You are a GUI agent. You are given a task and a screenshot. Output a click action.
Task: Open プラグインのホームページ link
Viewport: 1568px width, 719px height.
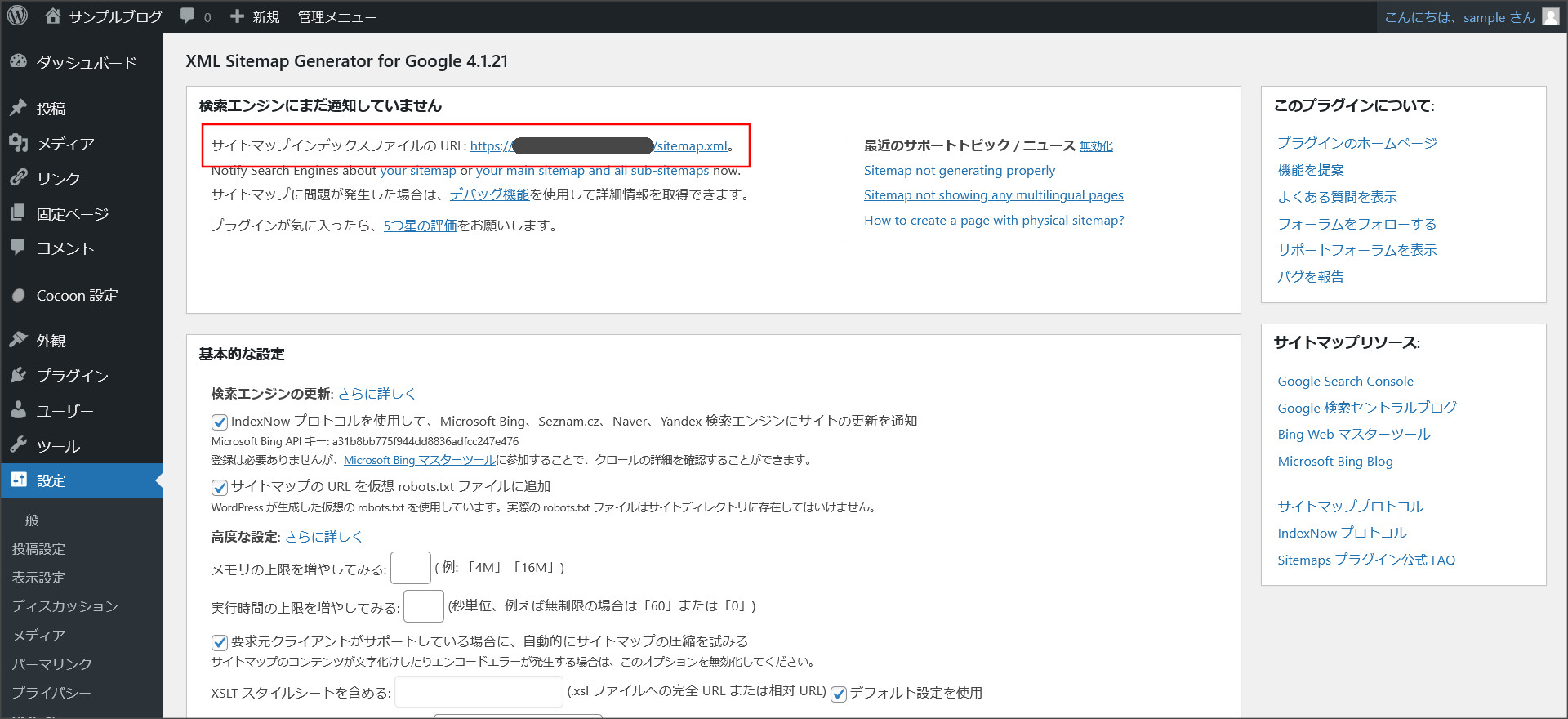click(x=1357, y=143)
